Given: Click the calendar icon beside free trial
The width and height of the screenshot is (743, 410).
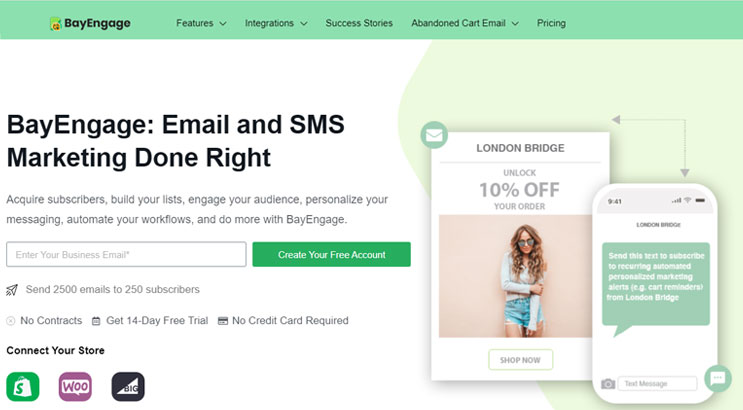Looking at the screenshot, I should (x=96, y=321).
